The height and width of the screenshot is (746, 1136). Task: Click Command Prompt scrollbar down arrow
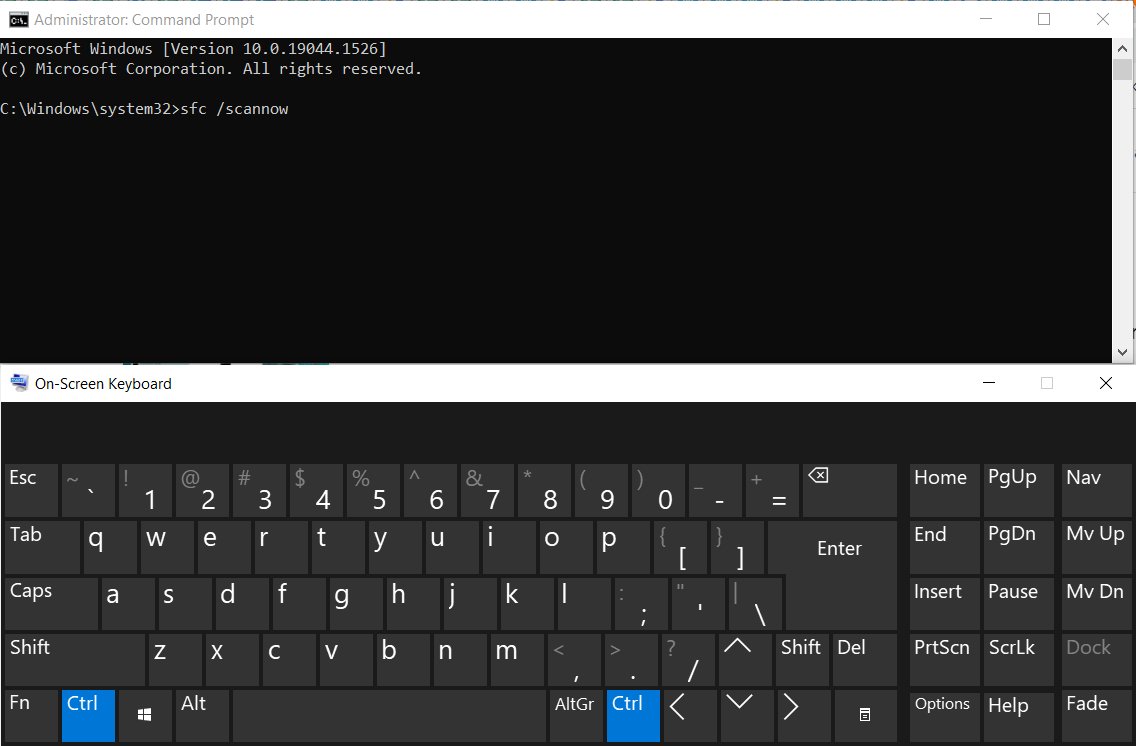(1122, 353)
